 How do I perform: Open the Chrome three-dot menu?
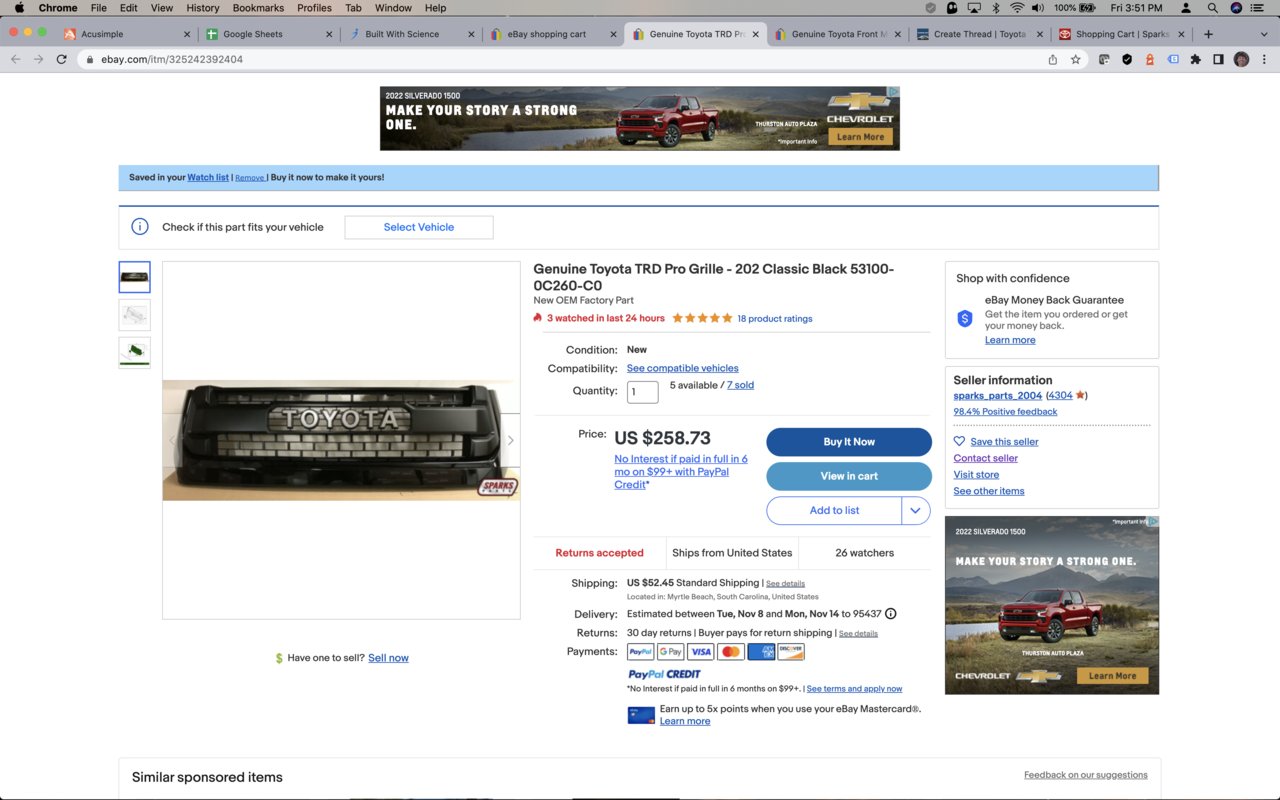pos(1264,59)
